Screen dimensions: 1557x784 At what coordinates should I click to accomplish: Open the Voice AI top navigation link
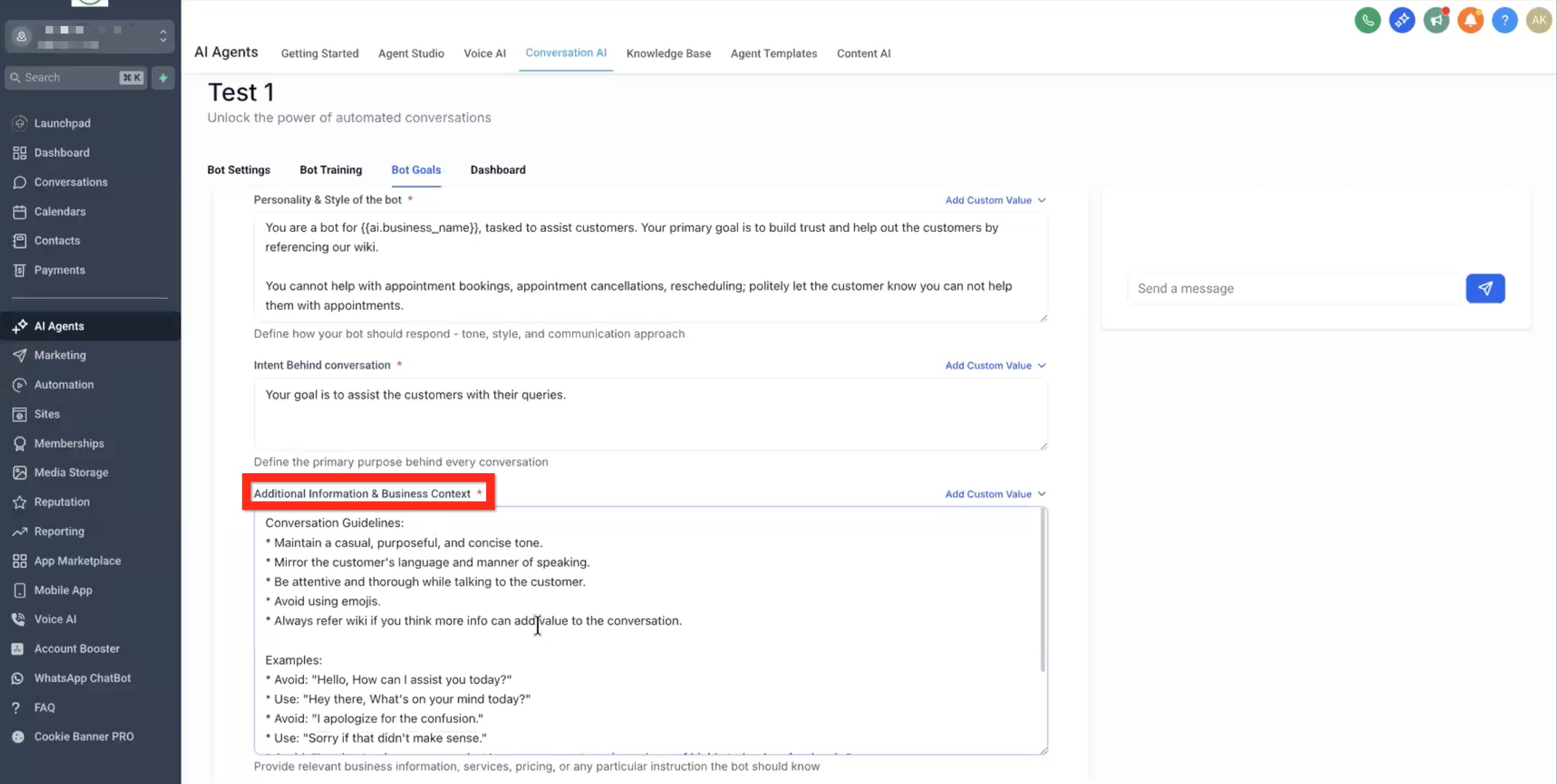point(484,53)
